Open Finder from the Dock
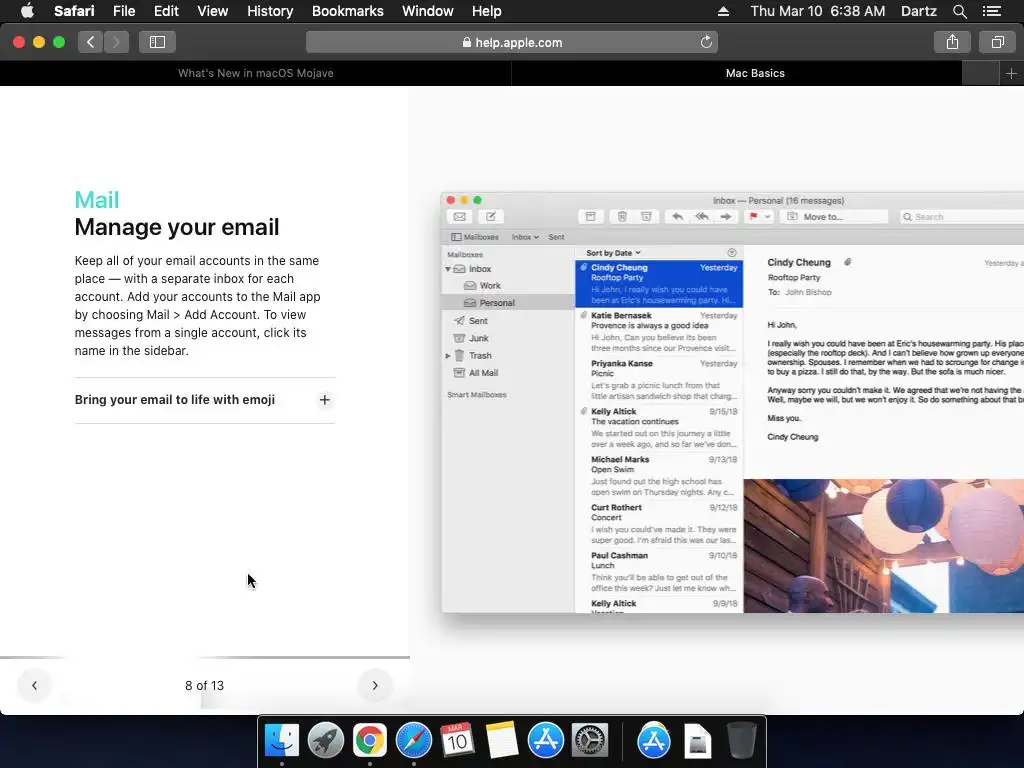Image resolution: width=1024 pixels, height=768 pixels. click(281, 741)
